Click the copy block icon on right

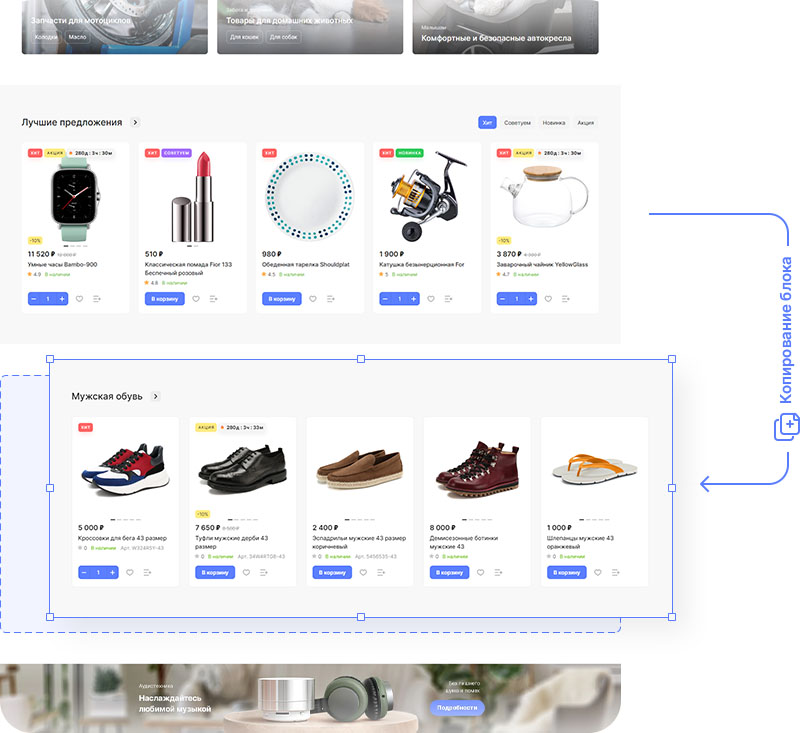pyautogui.click(x=786, y=427)
